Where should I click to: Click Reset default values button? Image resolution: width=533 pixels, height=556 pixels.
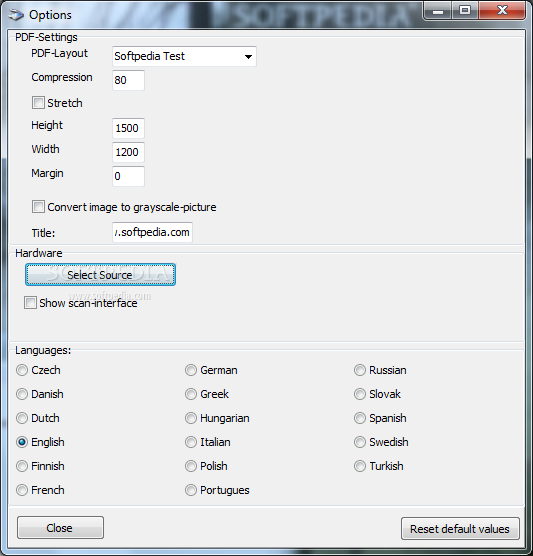[x=460, y=529]
